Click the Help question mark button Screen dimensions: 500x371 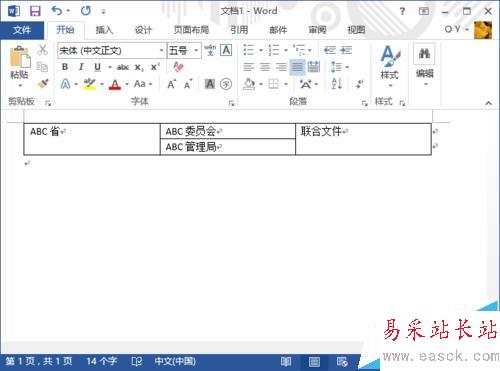tap(402, 11)
